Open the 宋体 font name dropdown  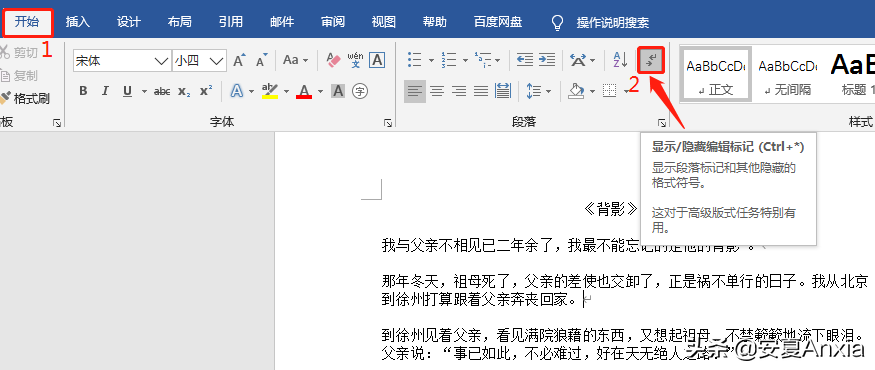point(162,60)
